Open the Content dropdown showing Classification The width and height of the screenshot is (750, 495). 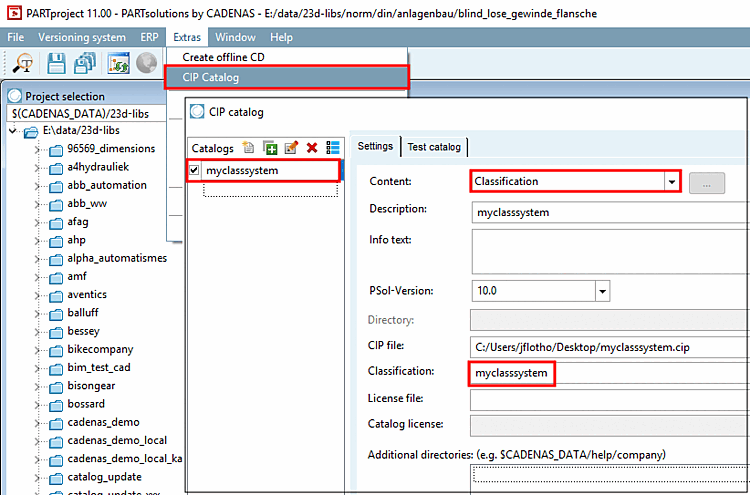(x=672, y=182)
